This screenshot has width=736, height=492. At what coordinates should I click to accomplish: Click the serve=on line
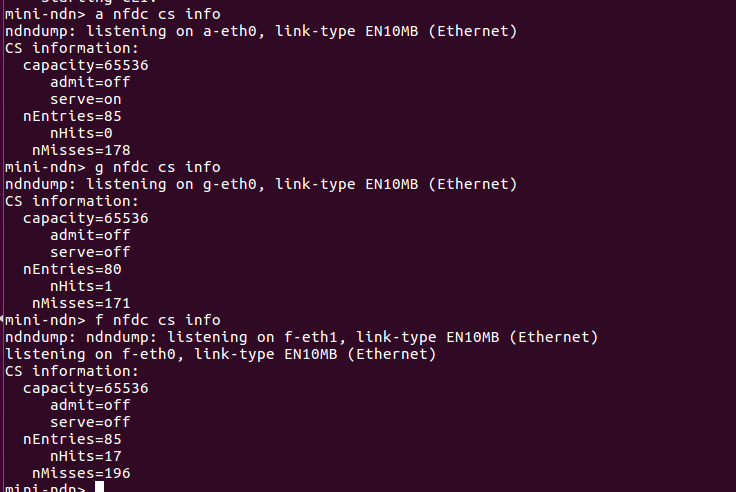point(86,99)
